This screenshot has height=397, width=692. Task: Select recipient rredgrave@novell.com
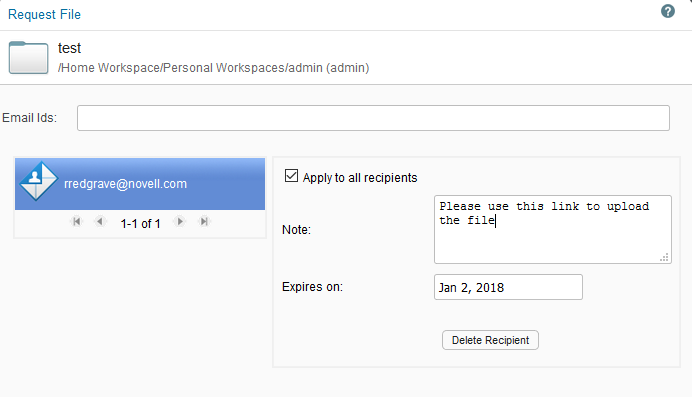click(x=140, y=184)
